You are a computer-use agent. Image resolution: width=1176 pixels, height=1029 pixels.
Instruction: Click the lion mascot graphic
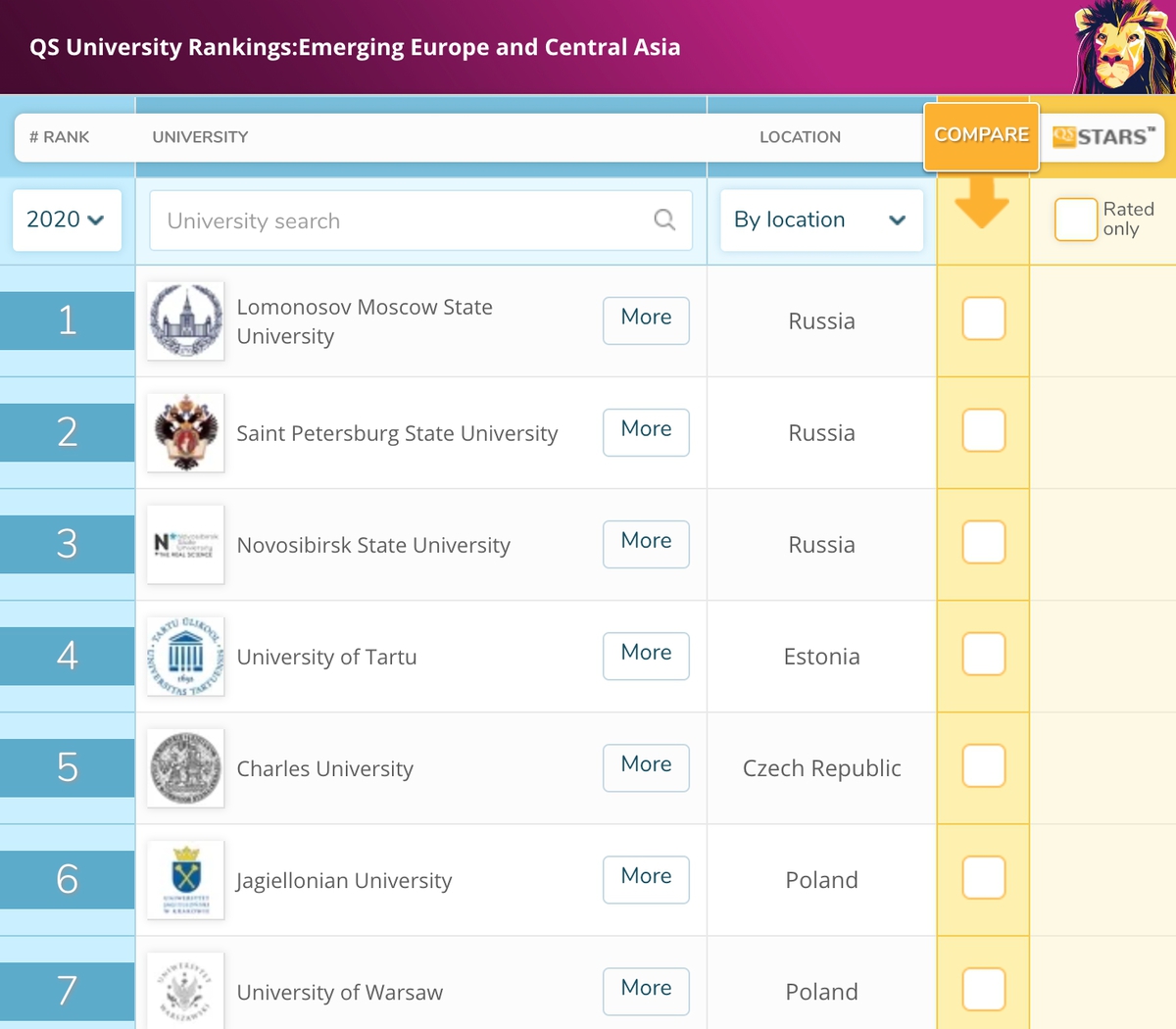(x=1123, y=47)
